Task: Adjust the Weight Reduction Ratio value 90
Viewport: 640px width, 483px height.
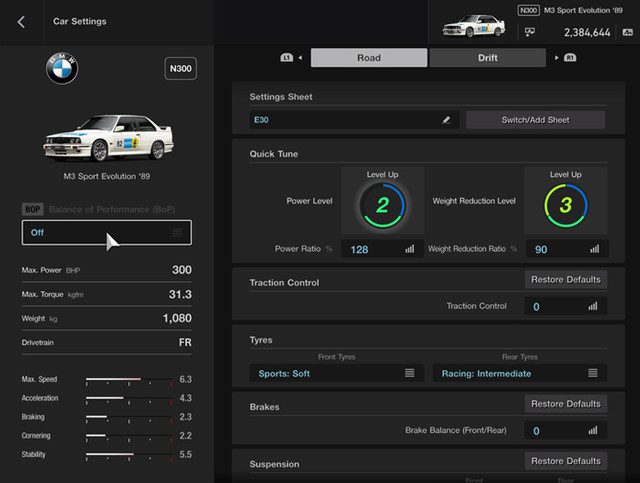Action: click(x=565, y=249)
